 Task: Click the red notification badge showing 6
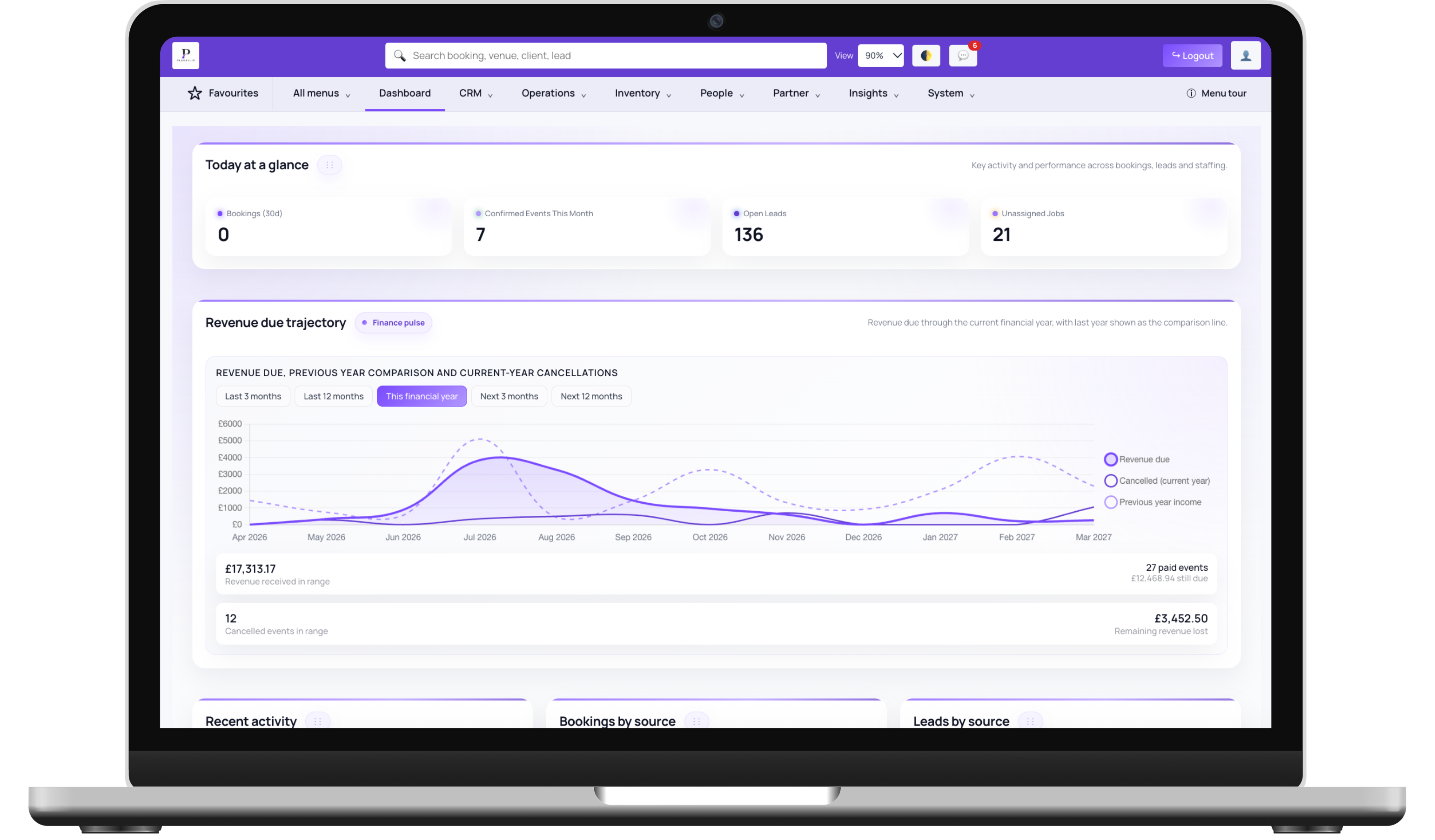coord(975,46)
